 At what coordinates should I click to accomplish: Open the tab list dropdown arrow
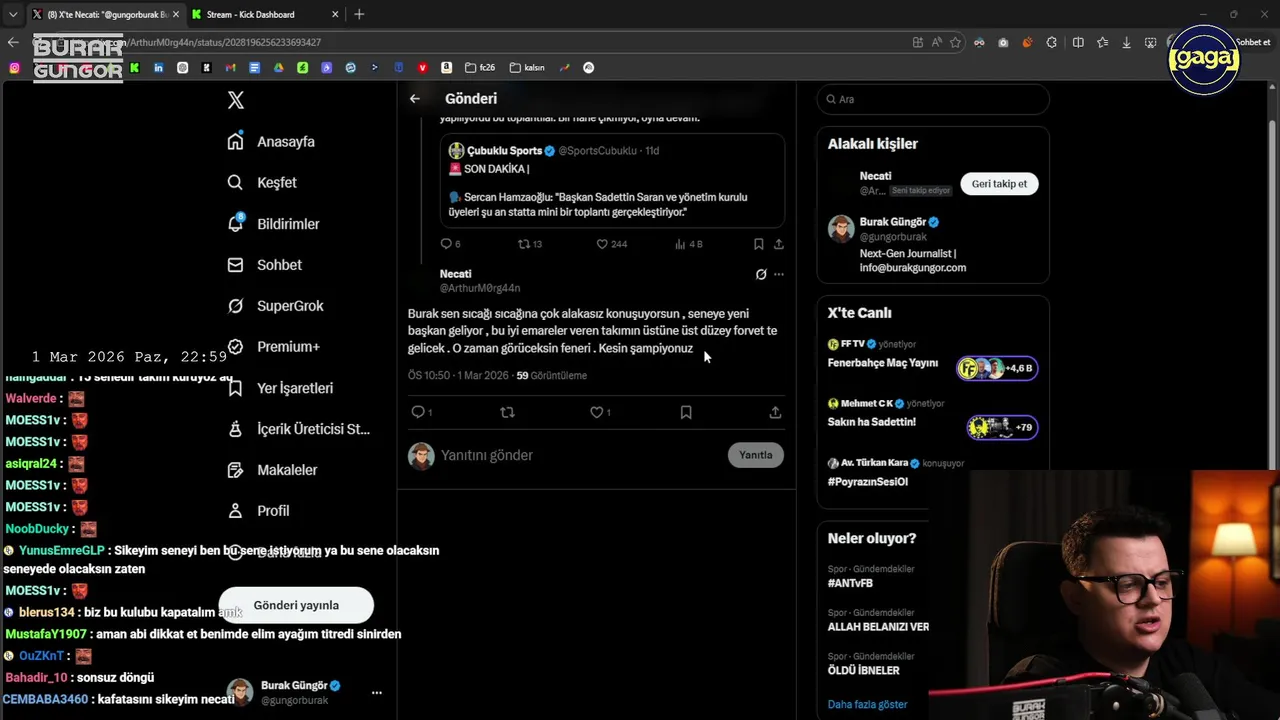tap(12, 14)
